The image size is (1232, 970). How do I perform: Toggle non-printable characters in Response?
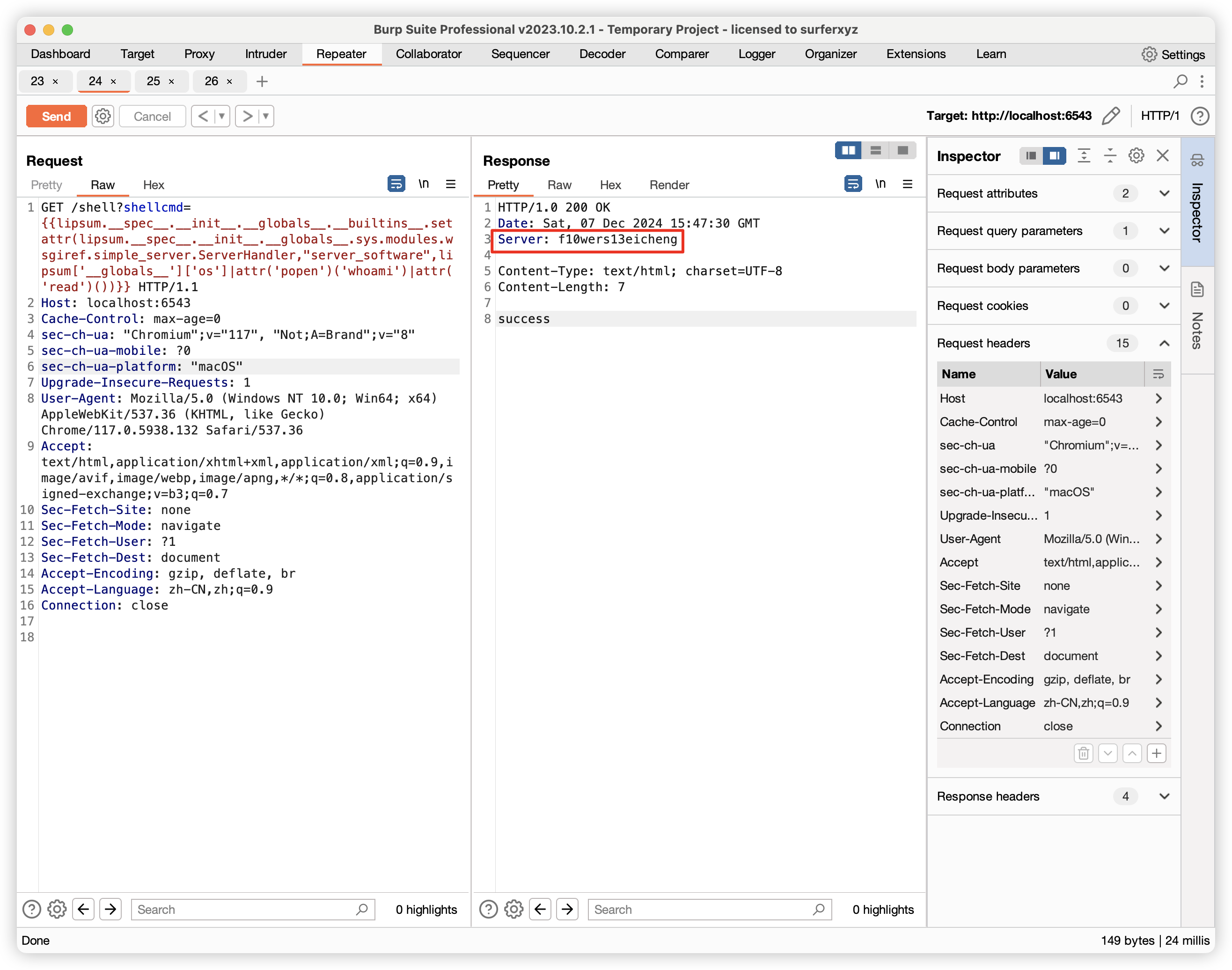(880, 184)
